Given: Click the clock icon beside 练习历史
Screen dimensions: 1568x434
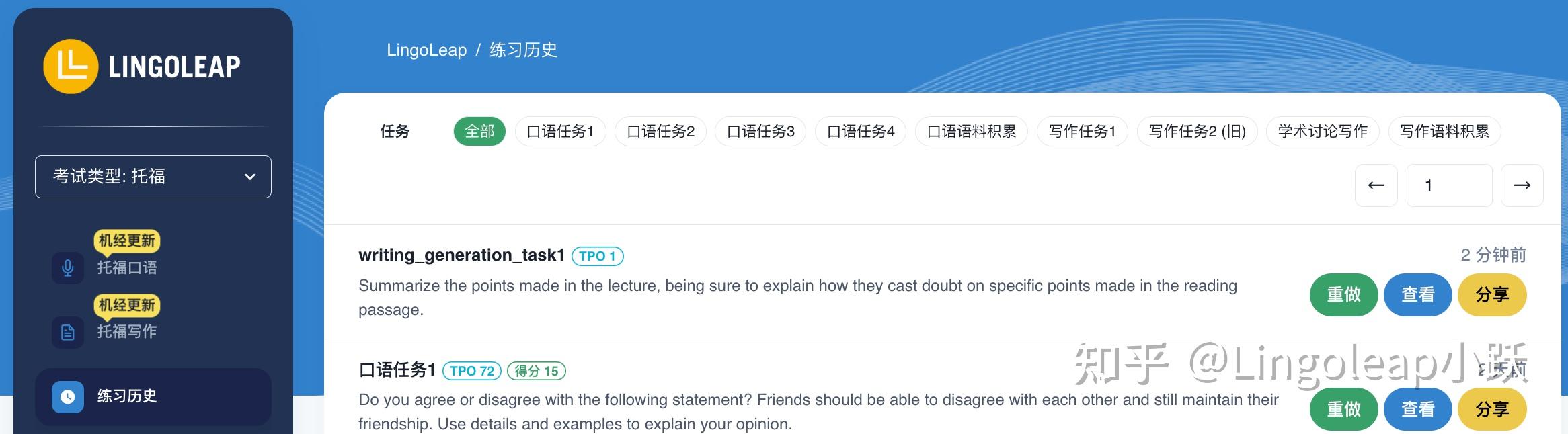Looking at the screenshot, I should [67, 396].
